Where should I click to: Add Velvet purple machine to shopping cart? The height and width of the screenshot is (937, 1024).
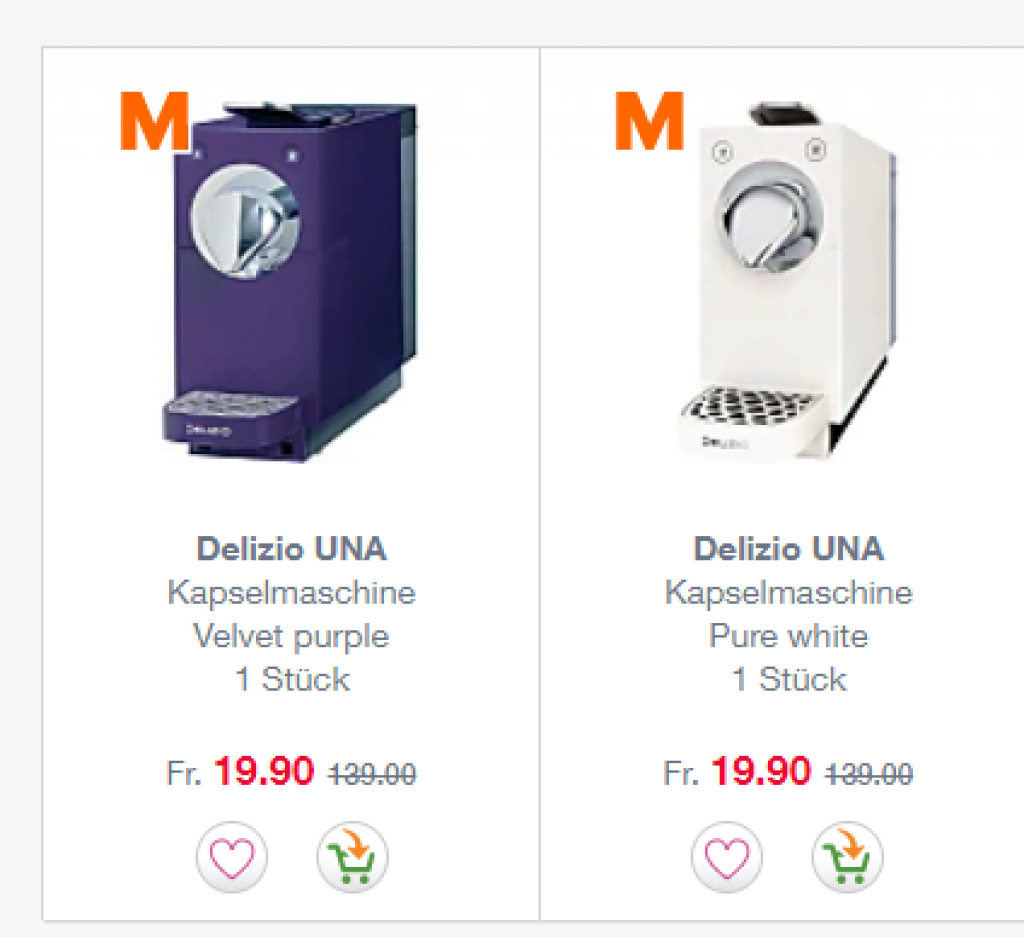click(352, 857)
